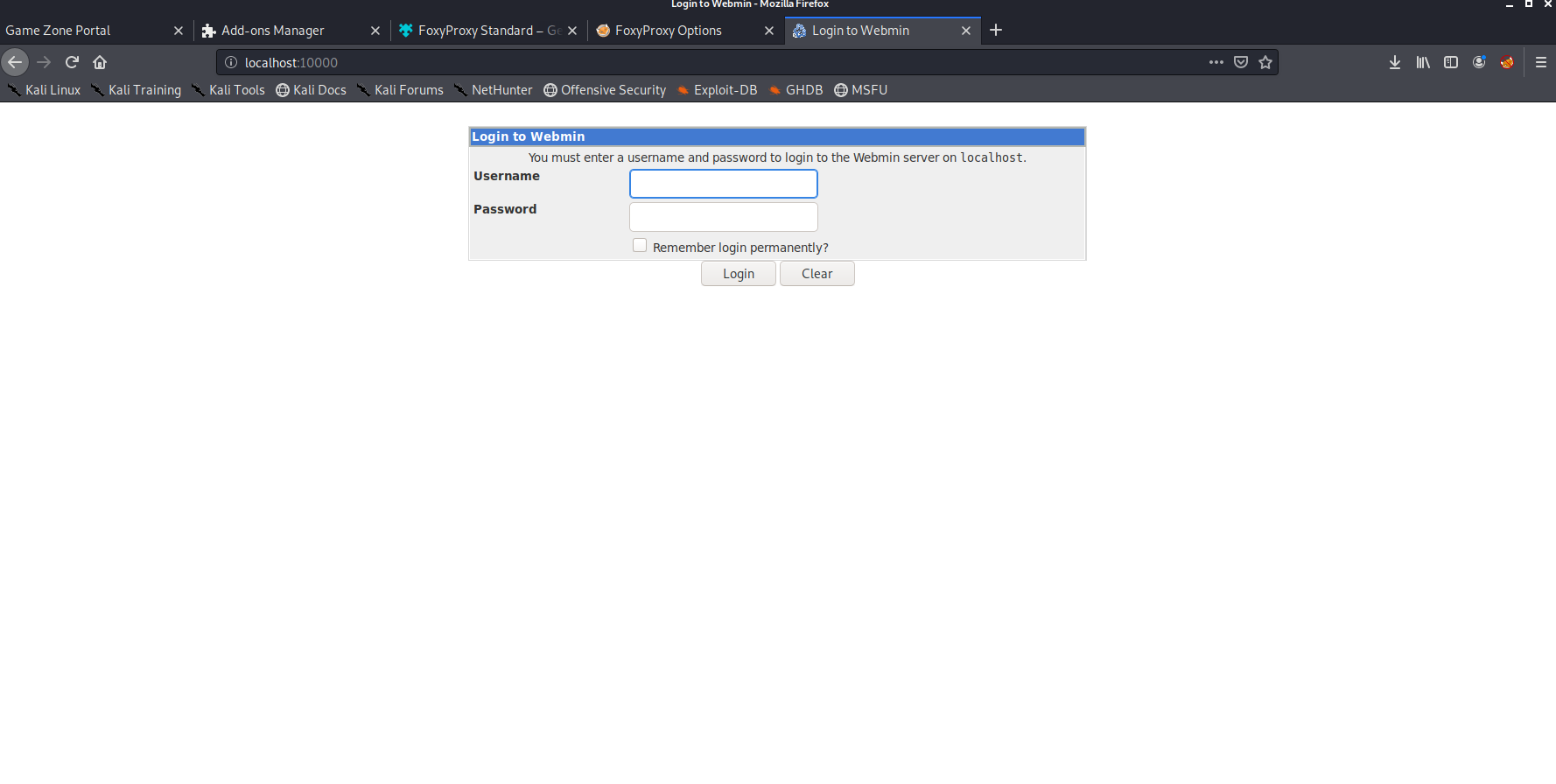
Task: Maximize the Firefox window
Action: [x=1529, y=4]
